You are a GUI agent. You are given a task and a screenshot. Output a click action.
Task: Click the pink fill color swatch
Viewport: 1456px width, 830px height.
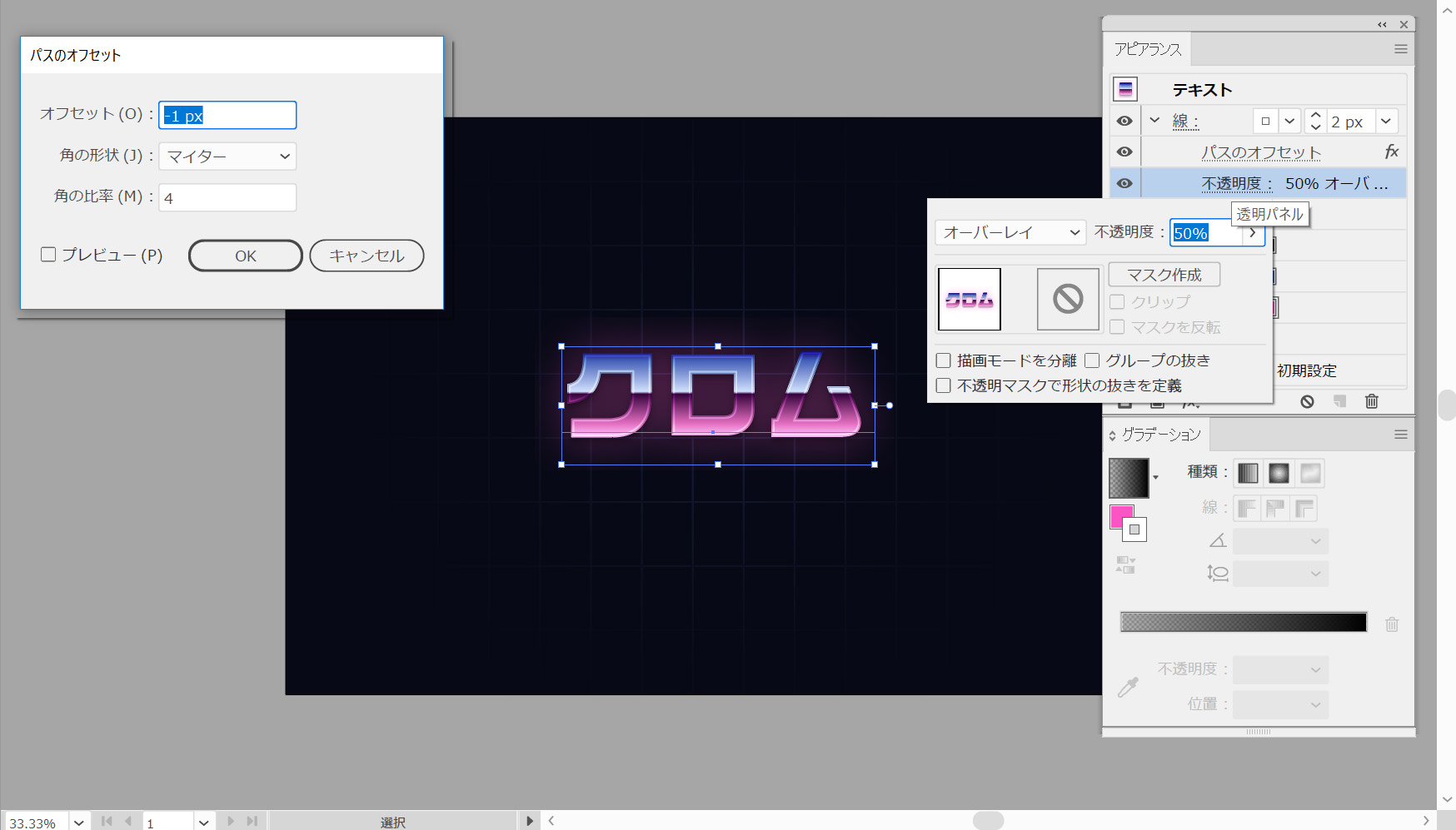click(x=1121, y=516)
